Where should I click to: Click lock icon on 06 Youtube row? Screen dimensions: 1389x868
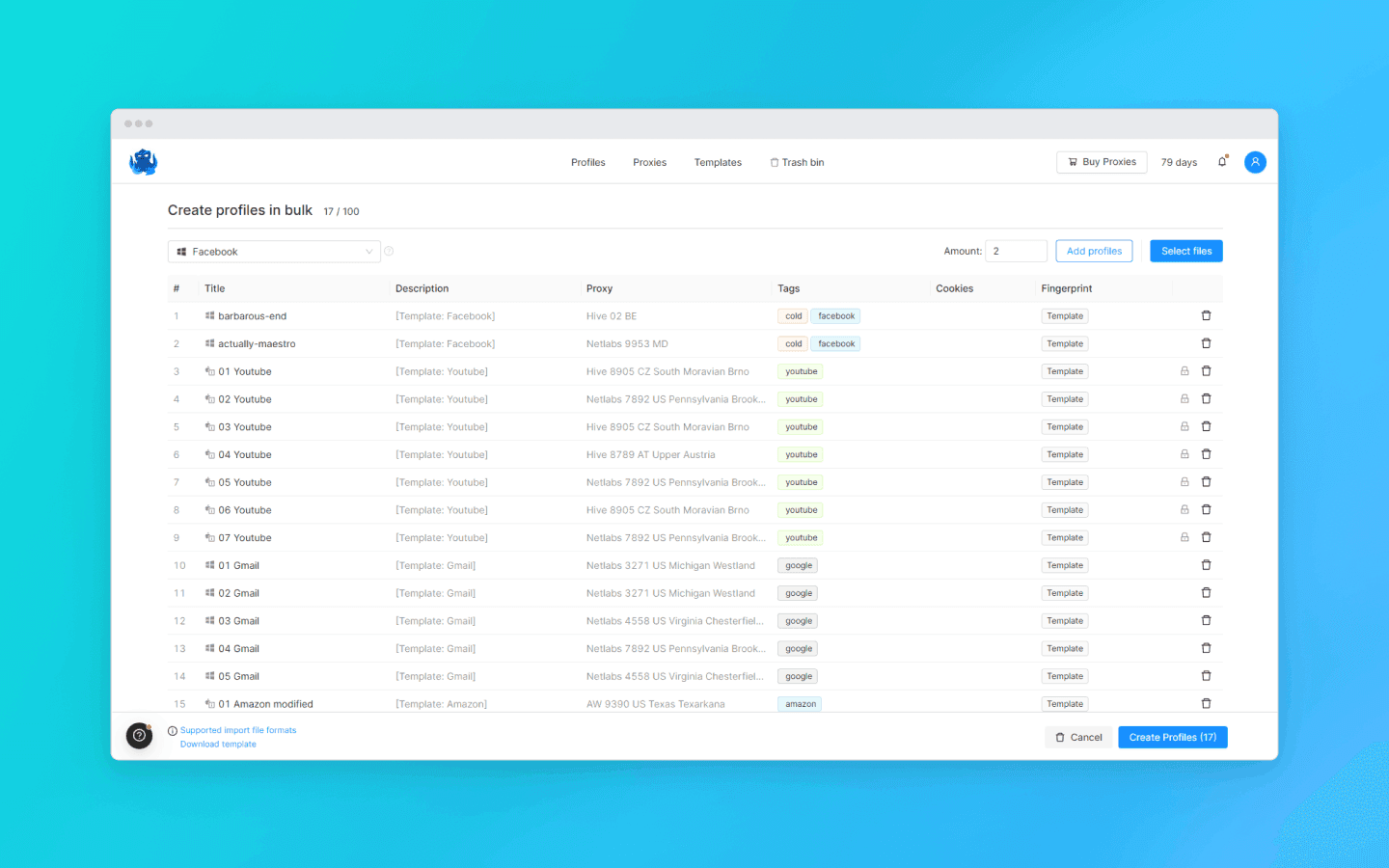pyautogui.click(x=1185, y=509)
